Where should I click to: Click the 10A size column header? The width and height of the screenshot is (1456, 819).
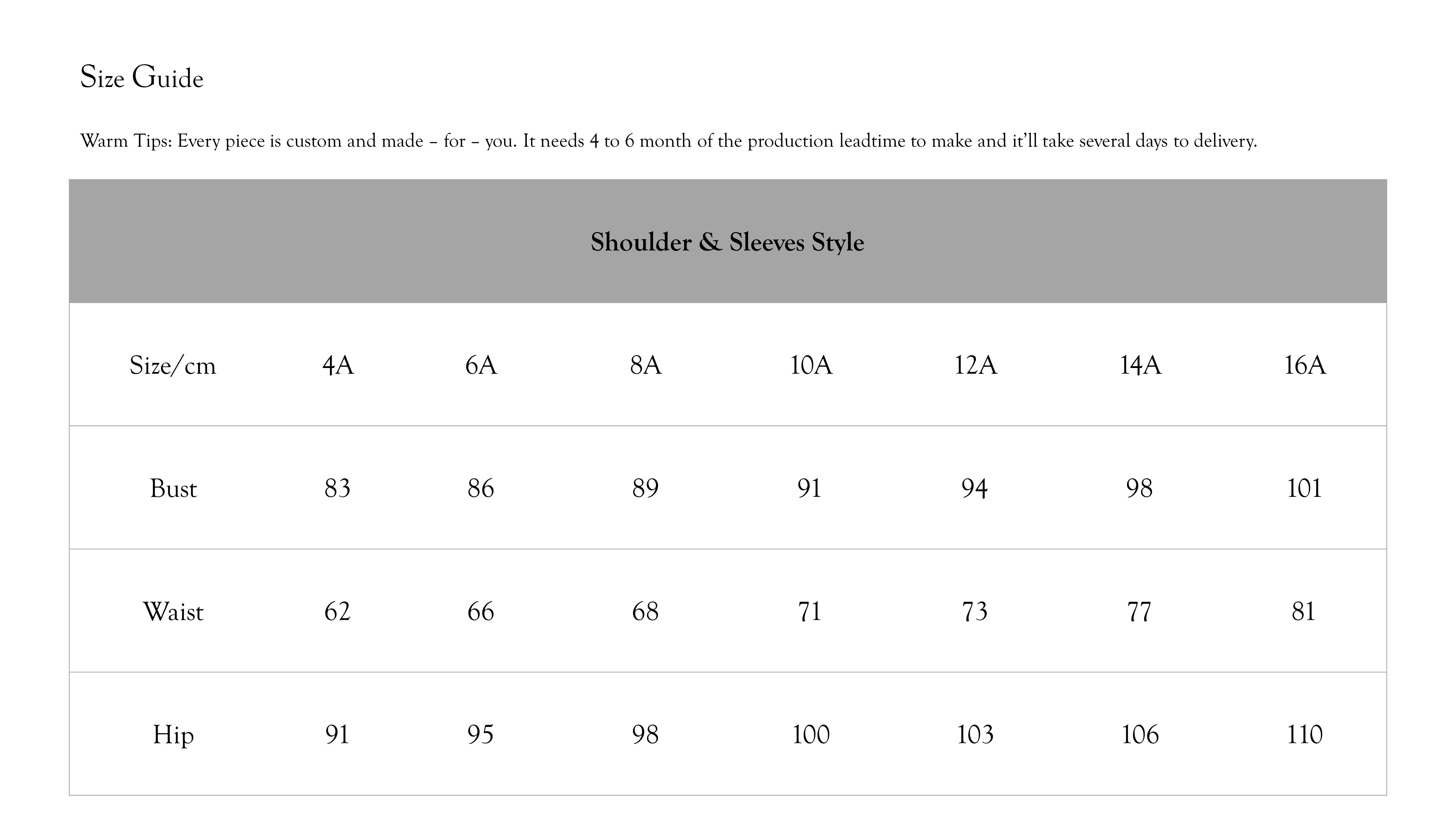point(811,365)
